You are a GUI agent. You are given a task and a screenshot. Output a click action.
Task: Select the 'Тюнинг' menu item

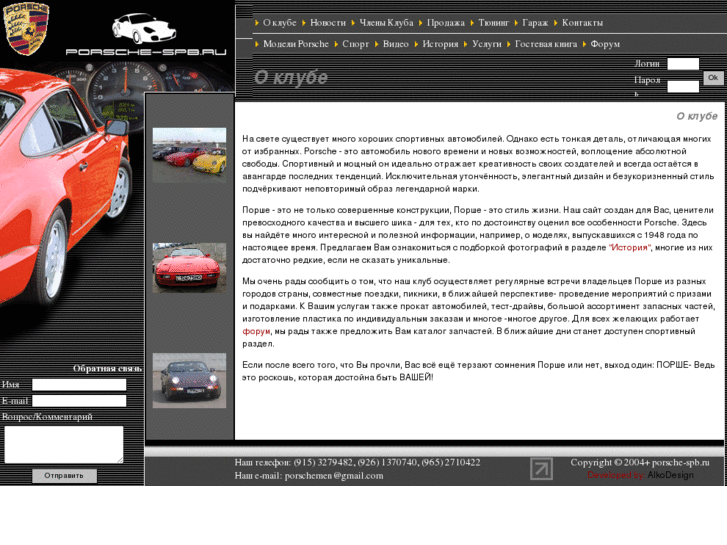click(493, 23)
